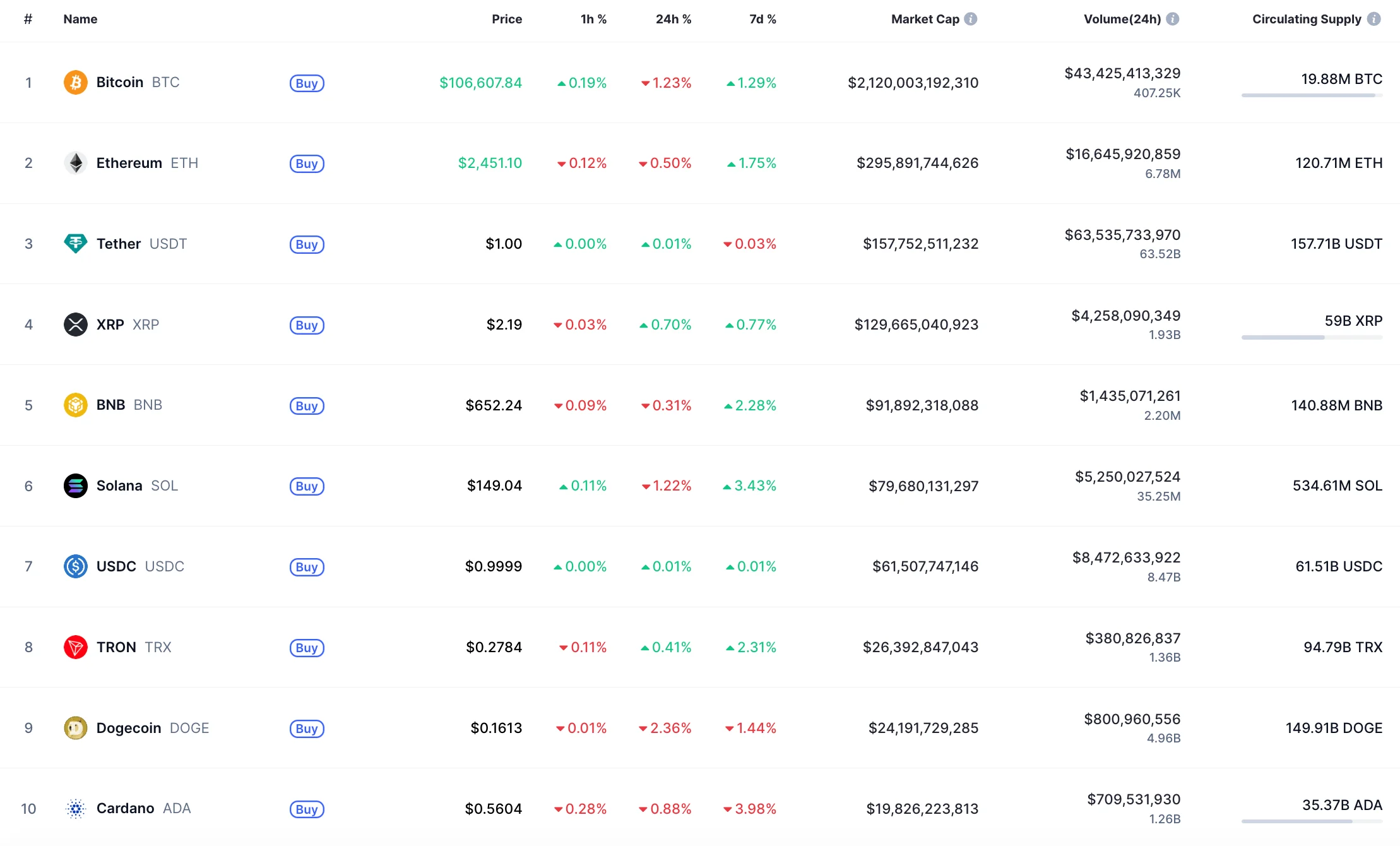Click the Ethereum diamond logo icon

pyautogui.click(x=76, y=163)
